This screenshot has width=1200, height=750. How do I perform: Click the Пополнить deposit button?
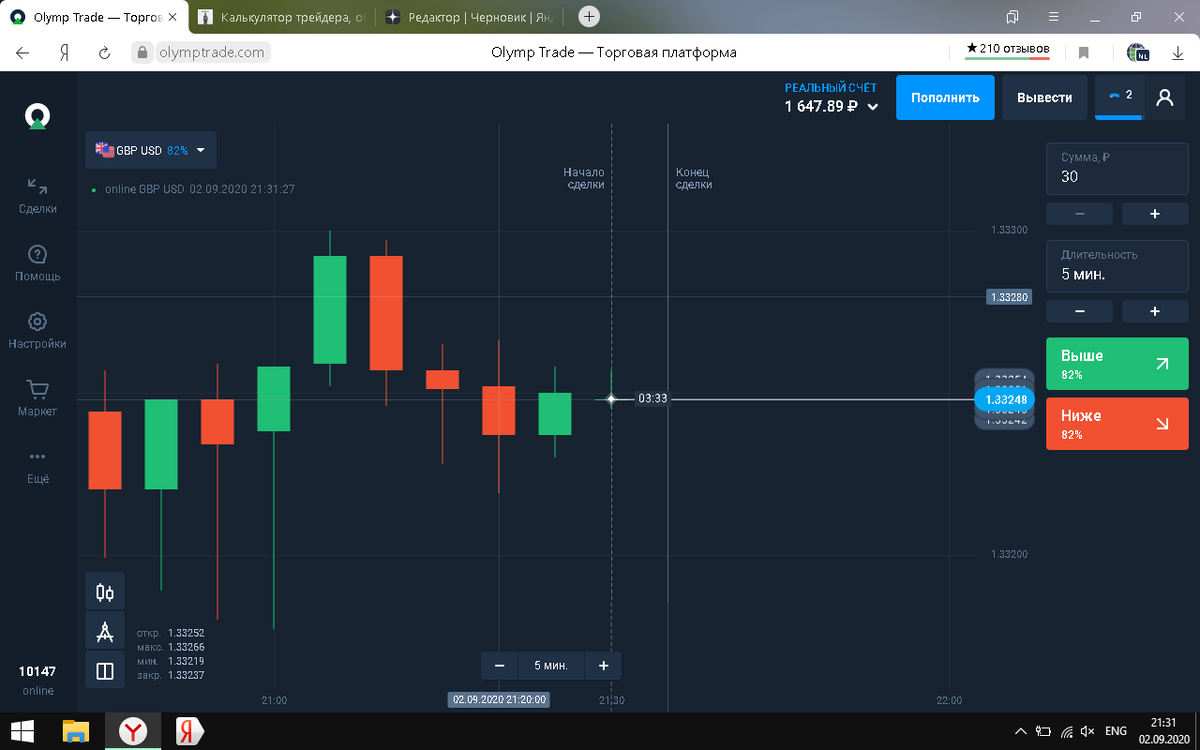(x=945, y=97)
